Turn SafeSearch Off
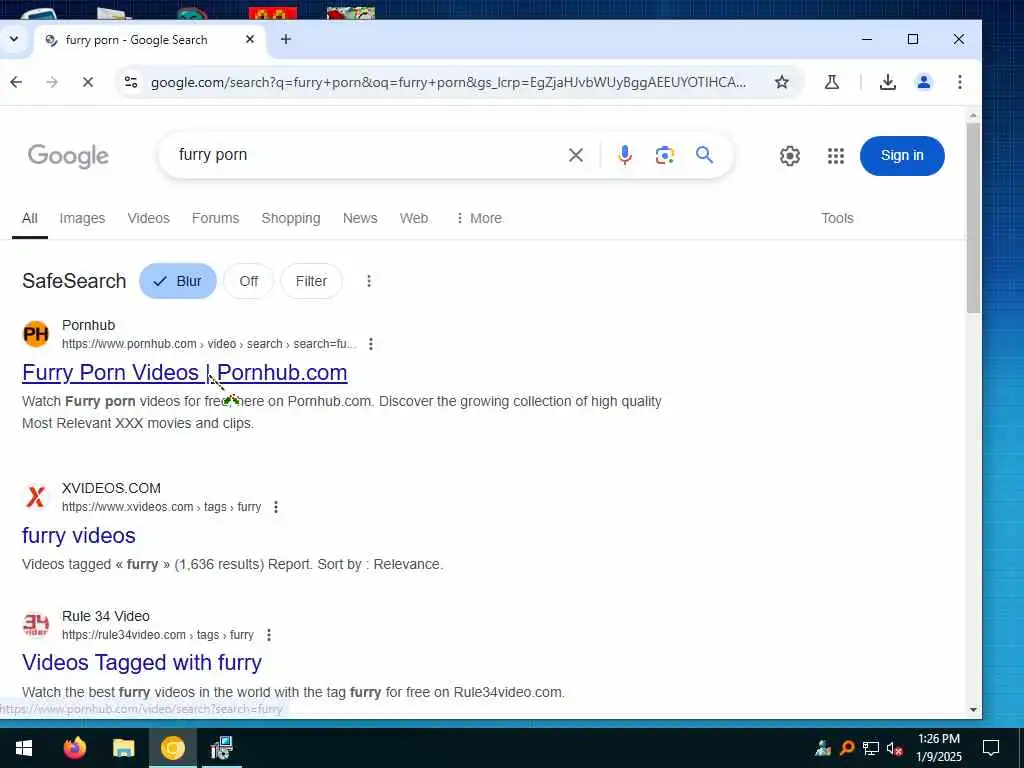1024x768 pixels. point(248,281)
